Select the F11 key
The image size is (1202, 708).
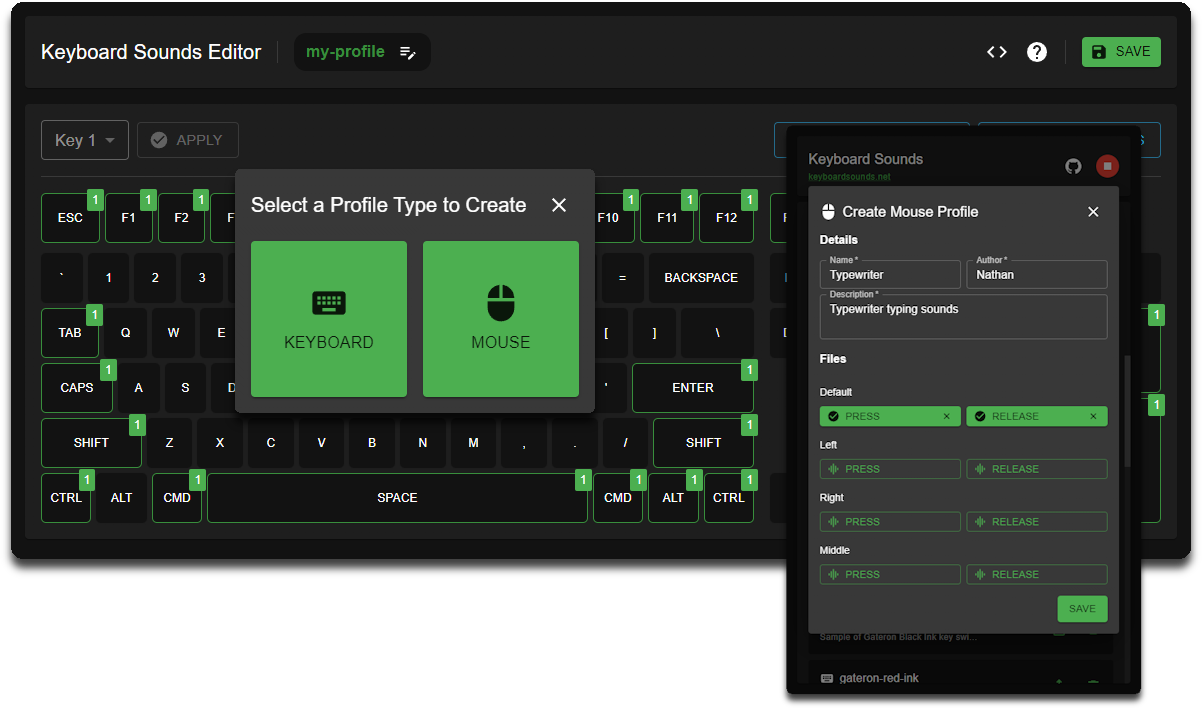667,218
